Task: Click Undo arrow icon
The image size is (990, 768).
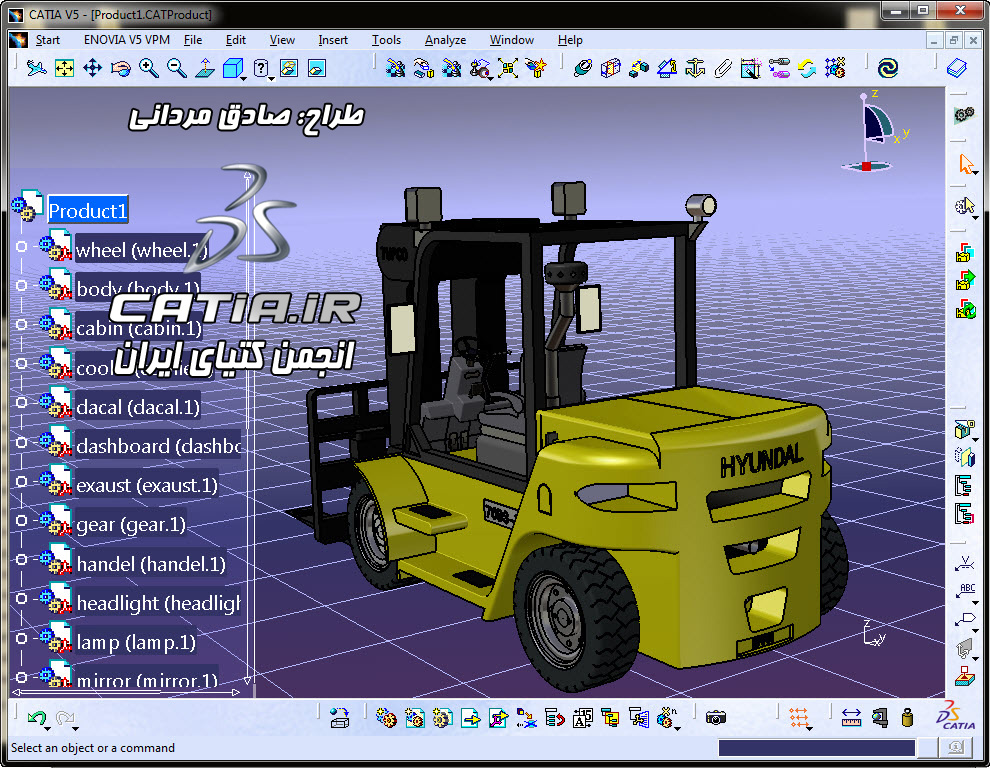Action: 37,717
